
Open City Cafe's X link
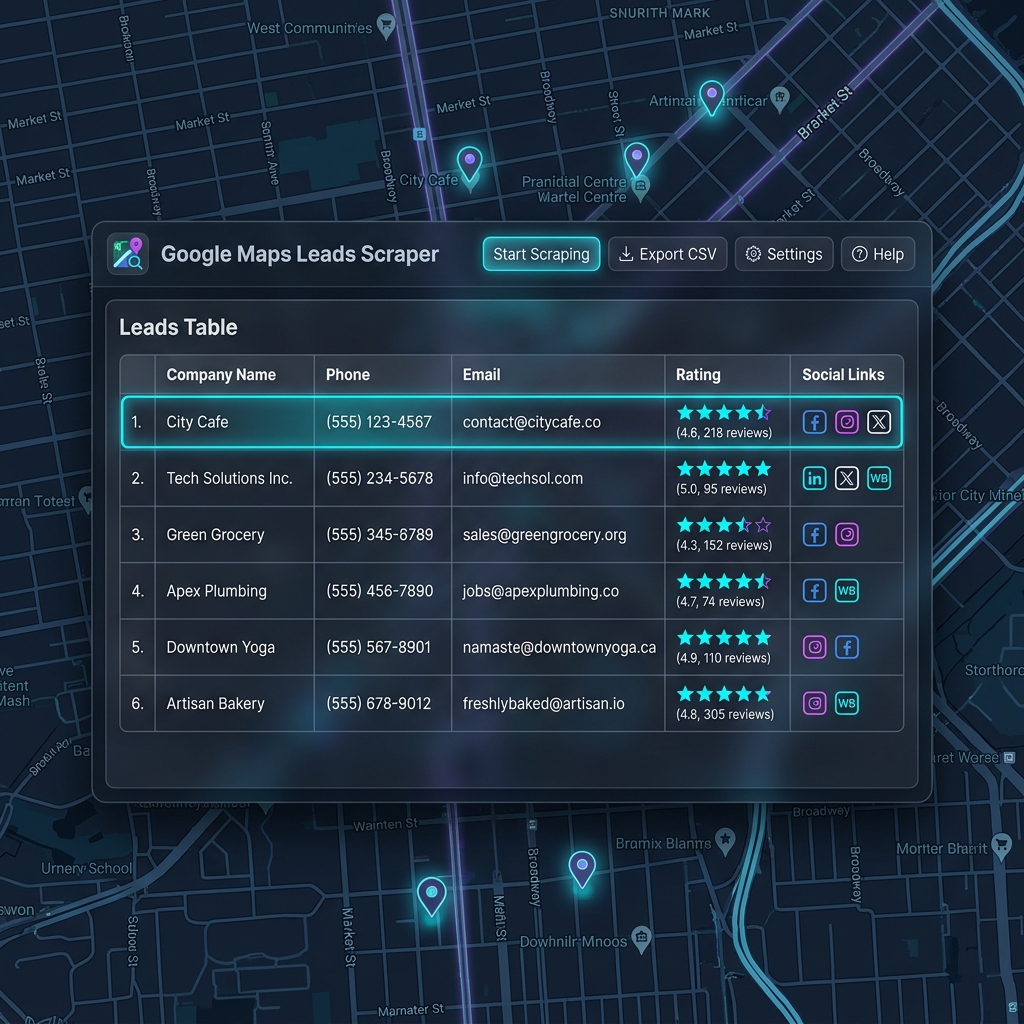(x=879, y=422)
